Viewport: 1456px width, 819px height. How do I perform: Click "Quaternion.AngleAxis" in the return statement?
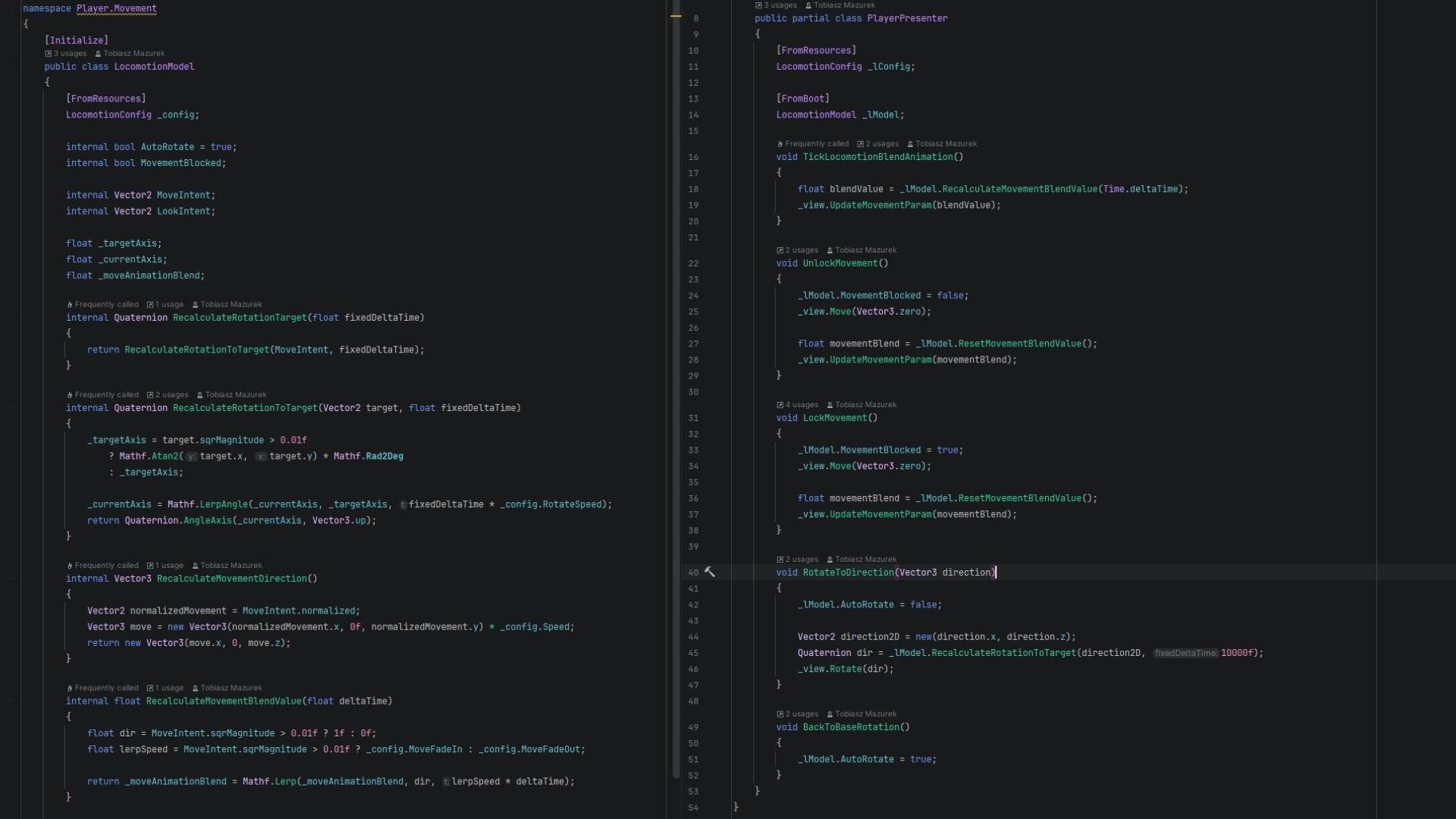click(x=178, y=521)
